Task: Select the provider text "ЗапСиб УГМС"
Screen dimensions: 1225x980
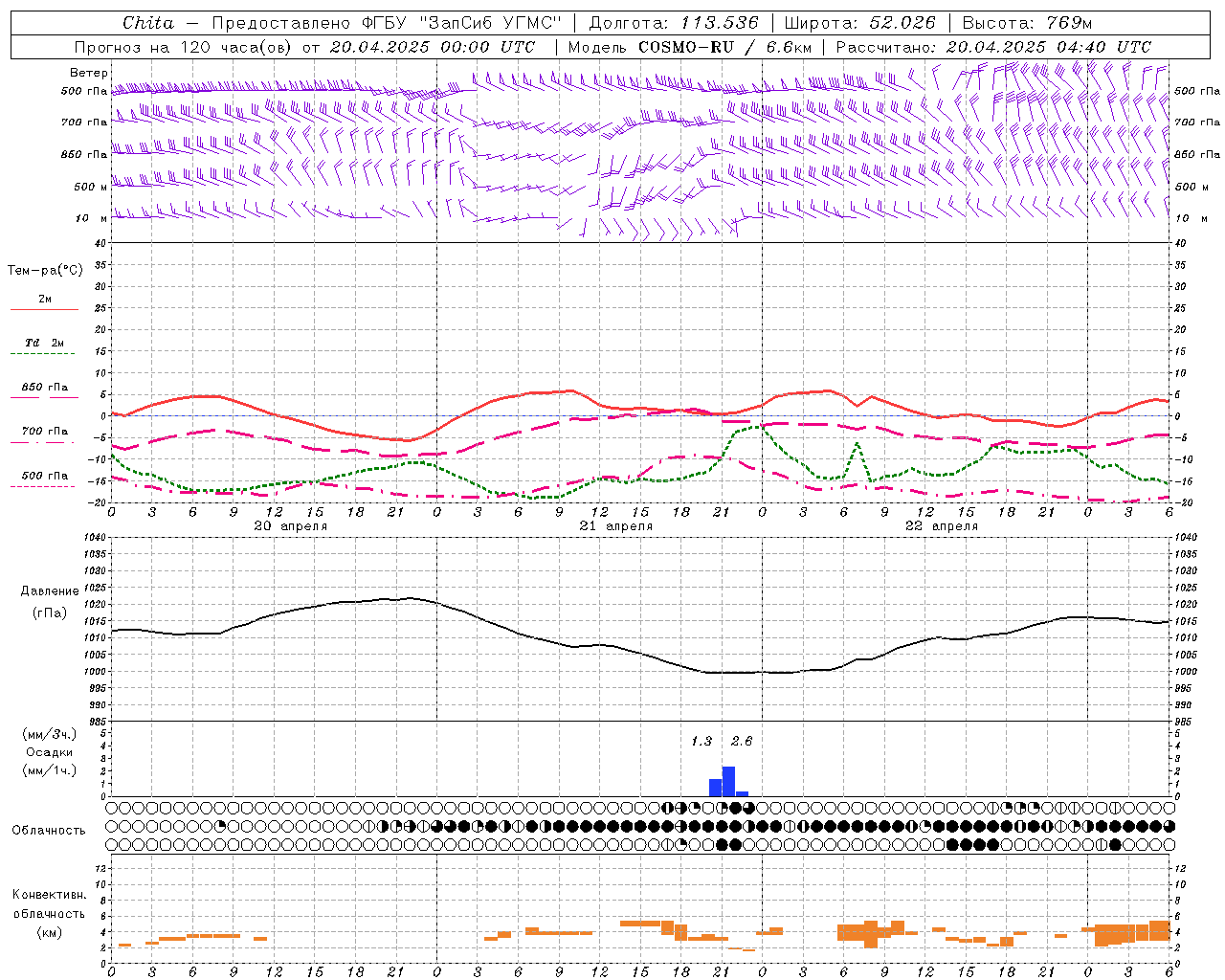Action: (x=490, y=23)
